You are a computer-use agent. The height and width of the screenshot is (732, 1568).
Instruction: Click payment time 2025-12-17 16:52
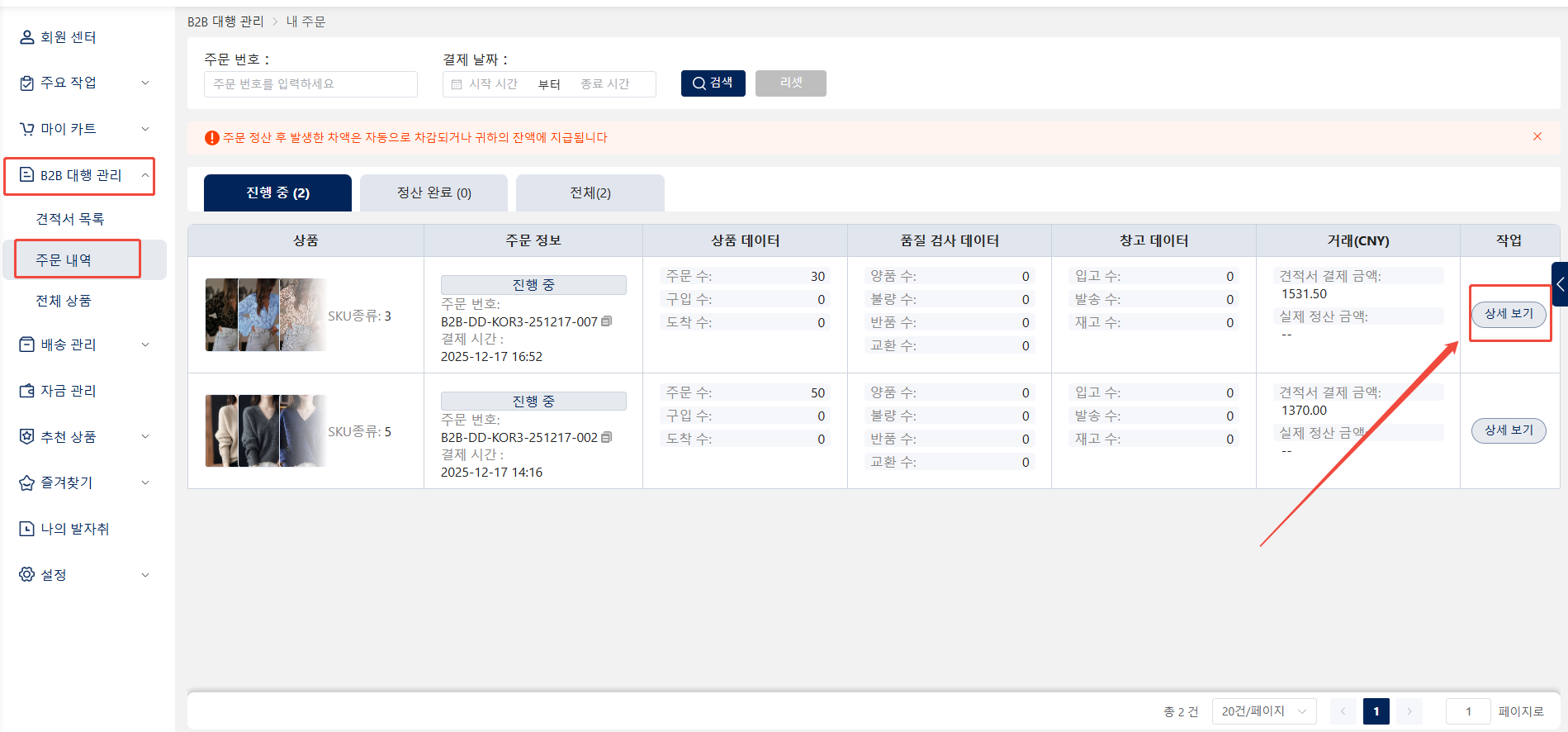[x=491, y=357]
